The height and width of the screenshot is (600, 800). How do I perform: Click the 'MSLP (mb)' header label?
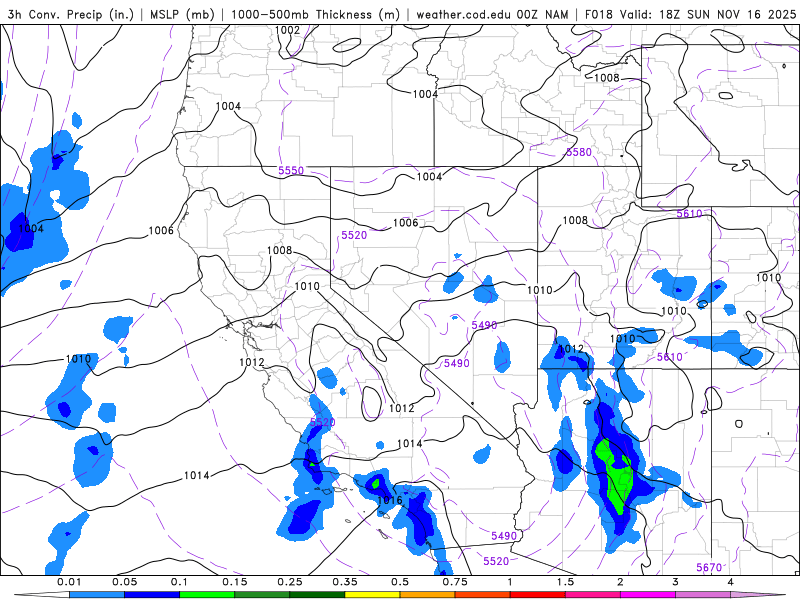(x=182, y=14)
